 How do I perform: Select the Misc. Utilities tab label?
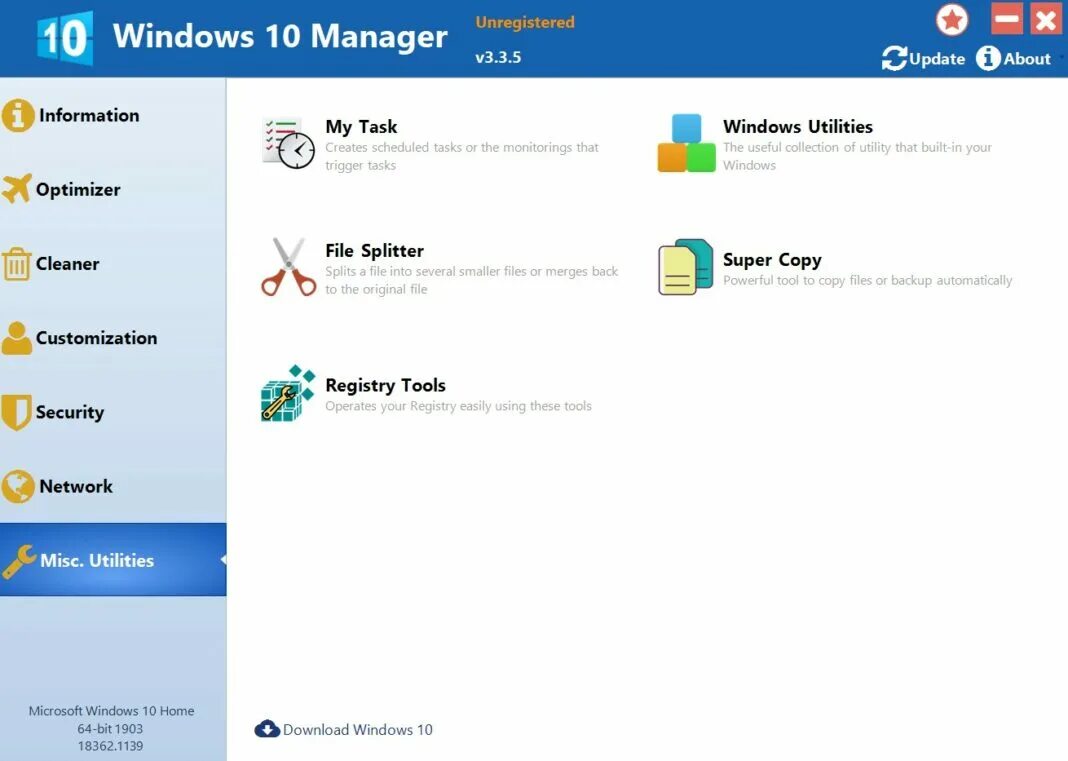pos(97,560)
